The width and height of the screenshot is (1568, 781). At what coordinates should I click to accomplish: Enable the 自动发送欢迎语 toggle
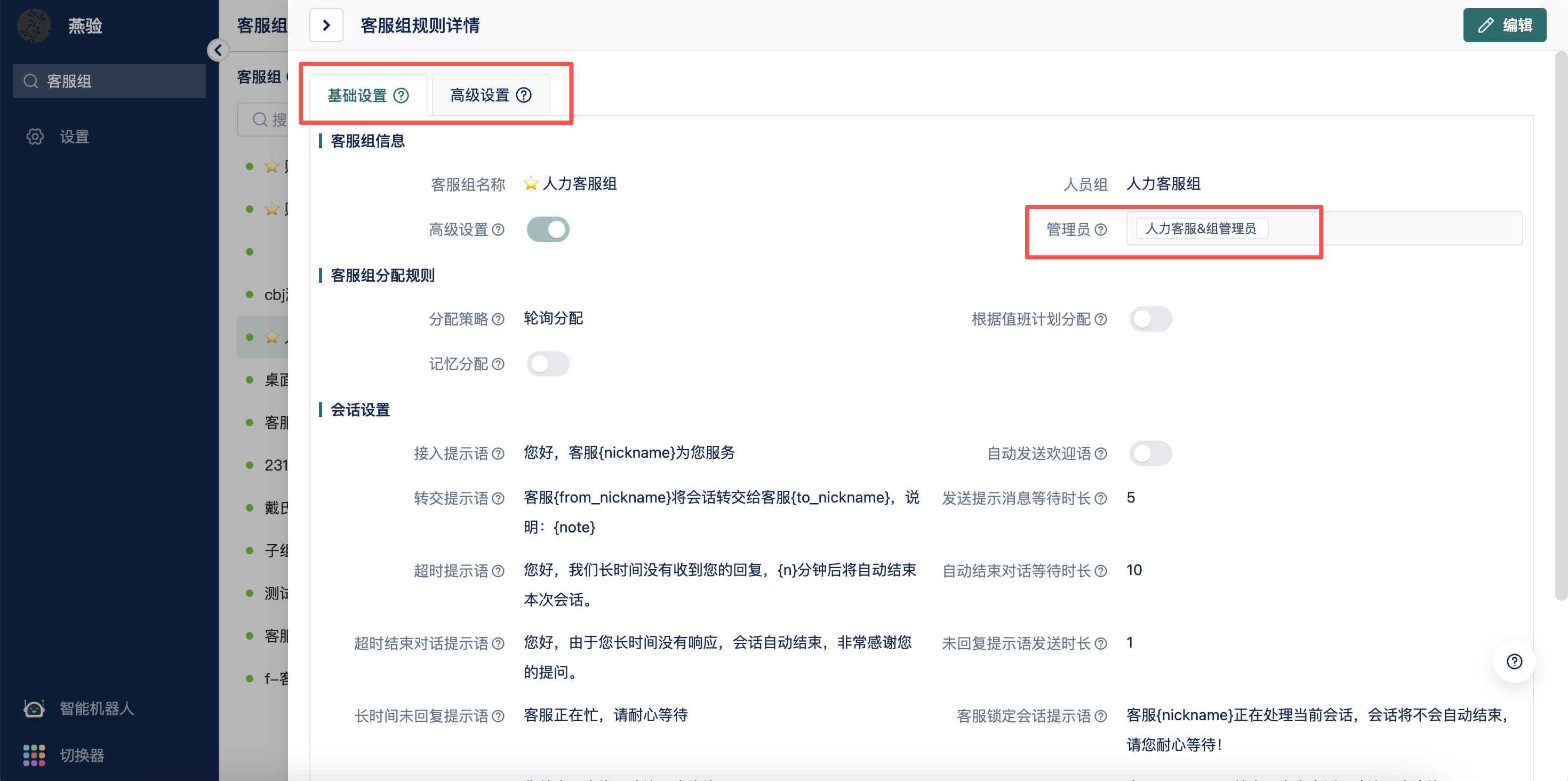click(1150, 453)
